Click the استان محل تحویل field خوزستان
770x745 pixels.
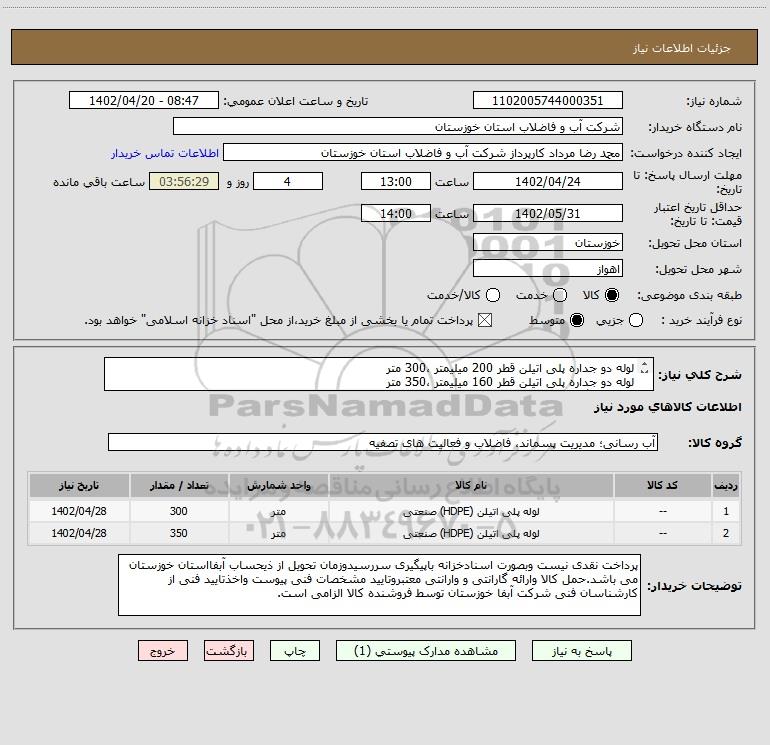(x=548, y=242)
